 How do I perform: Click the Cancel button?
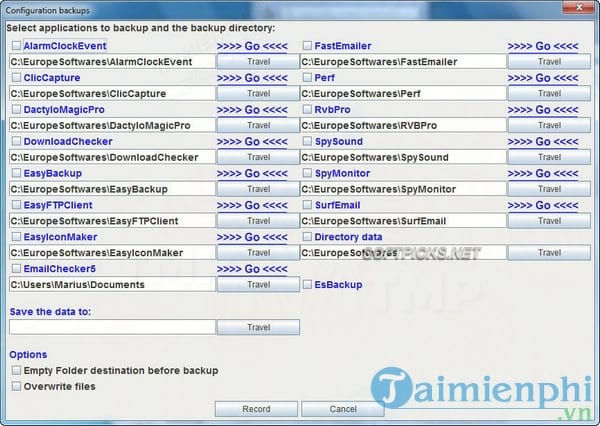pyautogui.click(x=342, y=409)
